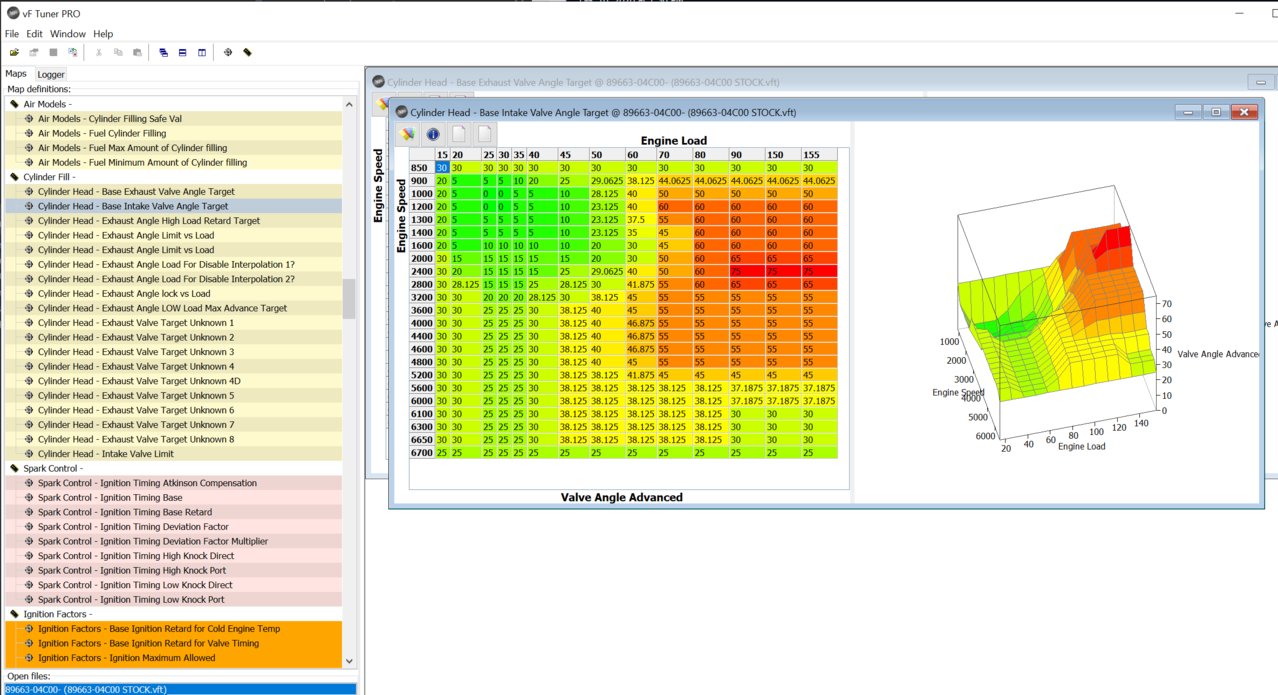Screen dimensions: 1278x695
Task: Click the Copy icon in main toolbar
Action: click(x=118, y=52)
